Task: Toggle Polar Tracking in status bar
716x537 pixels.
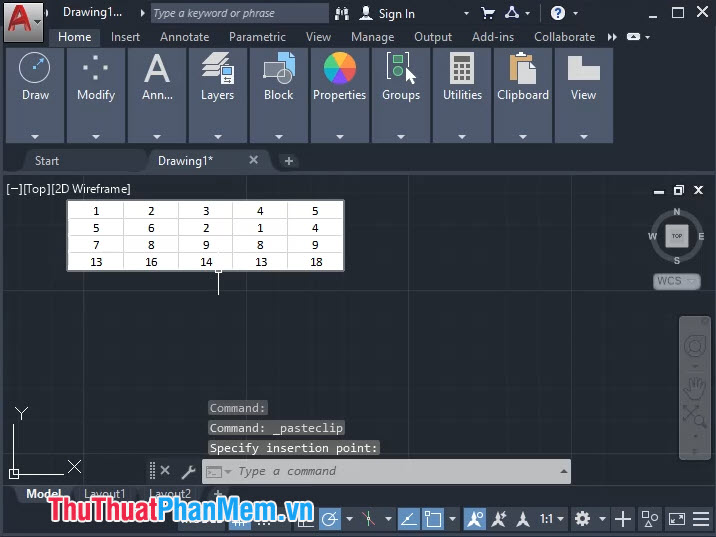Action: 330,519
